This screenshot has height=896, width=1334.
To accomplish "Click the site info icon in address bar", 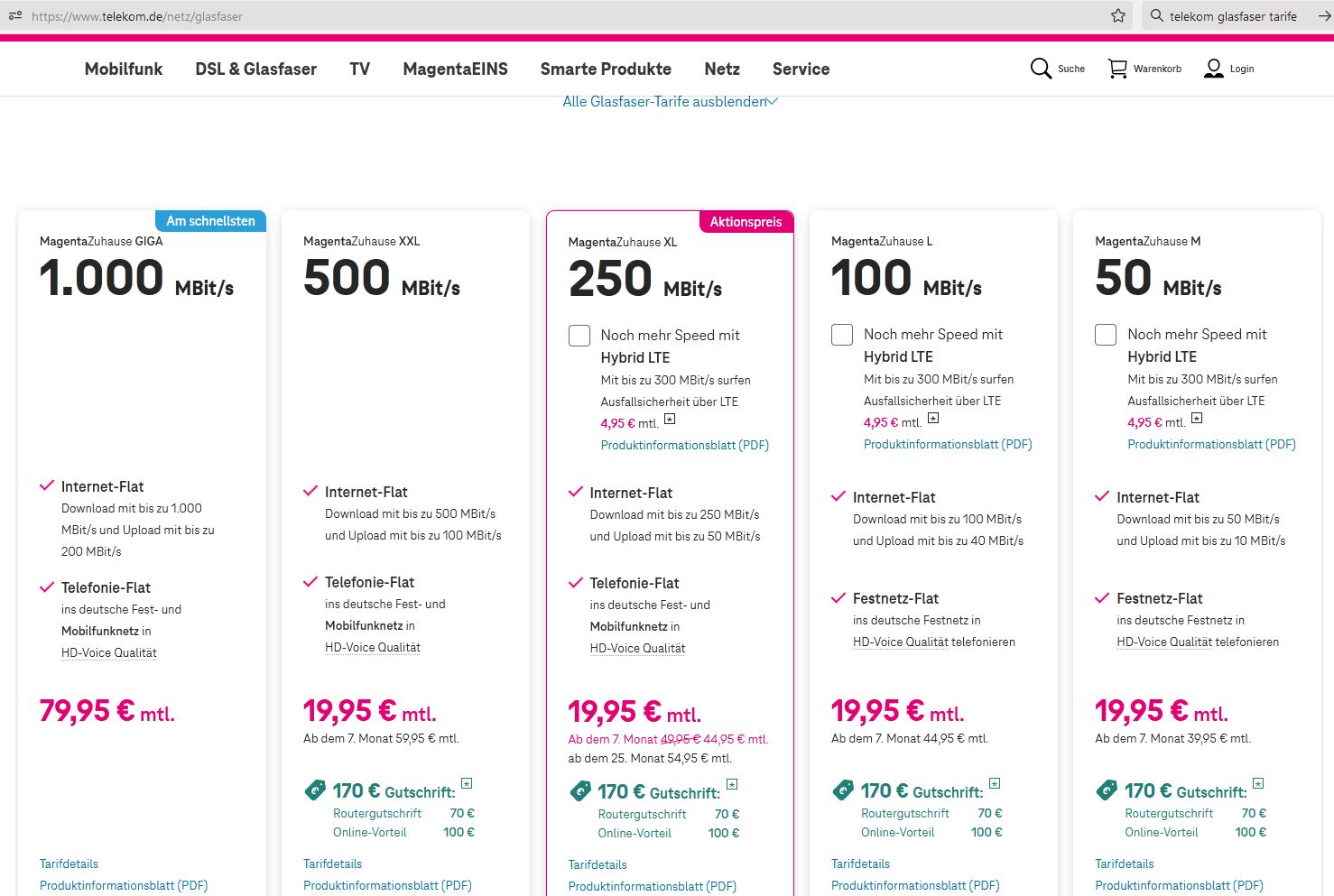I will pyautogui.click(x=14, y=15).
